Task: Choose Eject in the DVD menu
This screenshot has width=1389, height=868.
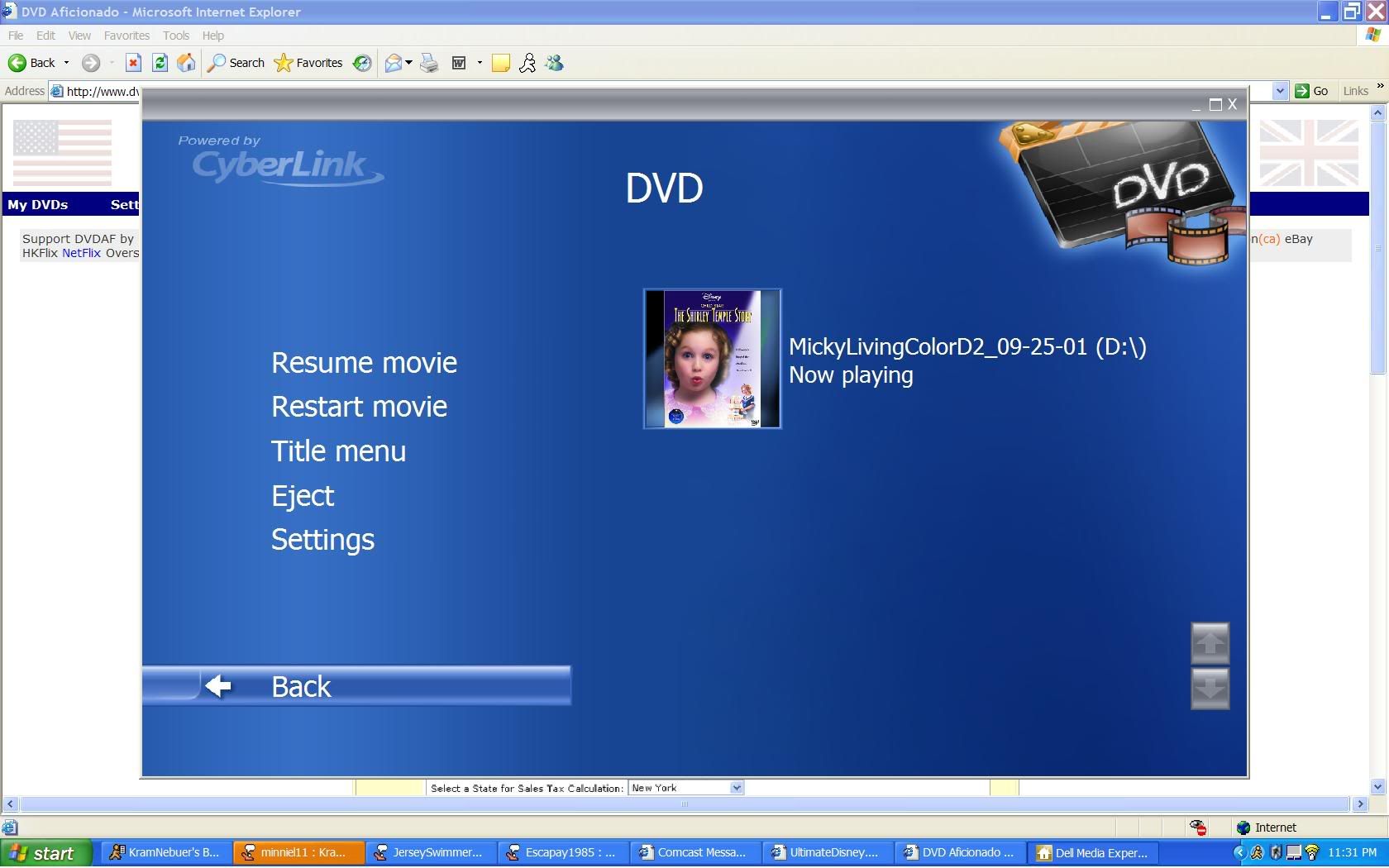Action: 303,496
